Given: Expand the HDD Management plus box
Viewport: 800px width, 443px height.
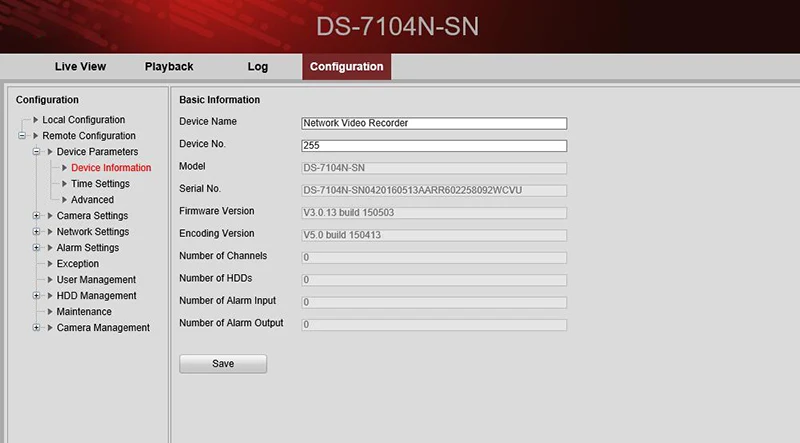Looking at the screenshot, I should [36, 296].
